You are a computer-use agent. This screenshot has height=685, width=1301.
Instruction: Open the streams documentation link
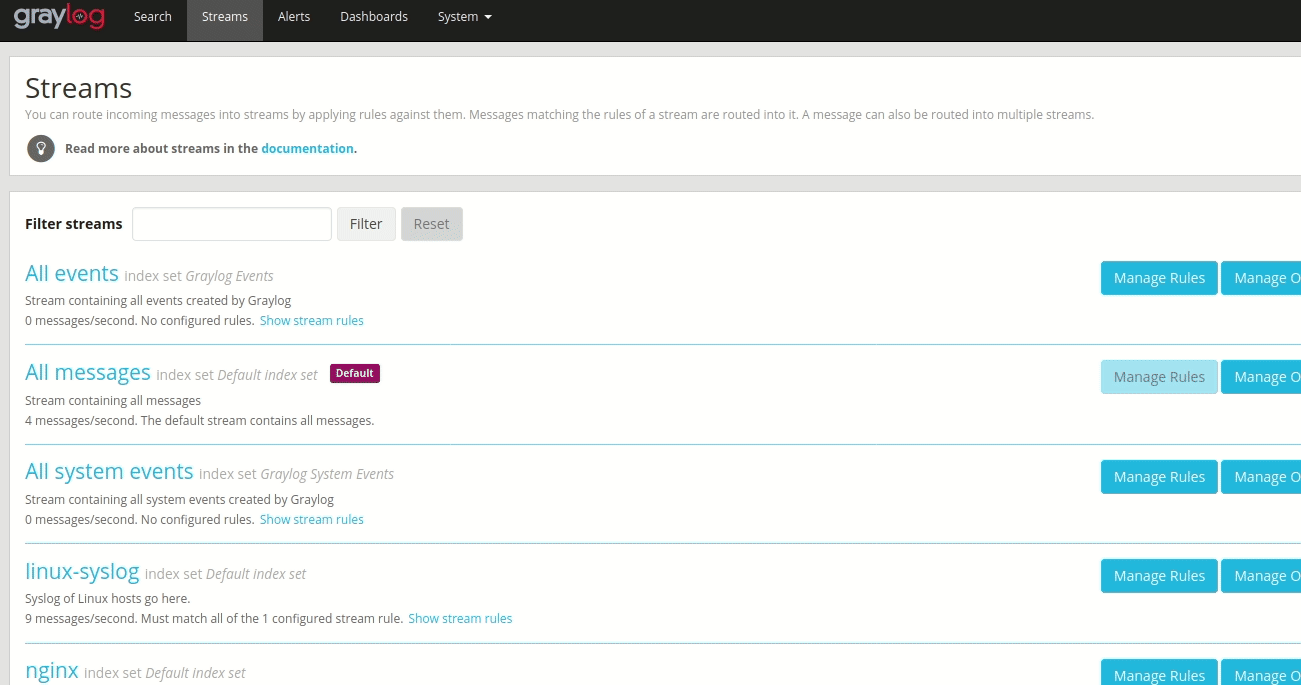[307, 148]
